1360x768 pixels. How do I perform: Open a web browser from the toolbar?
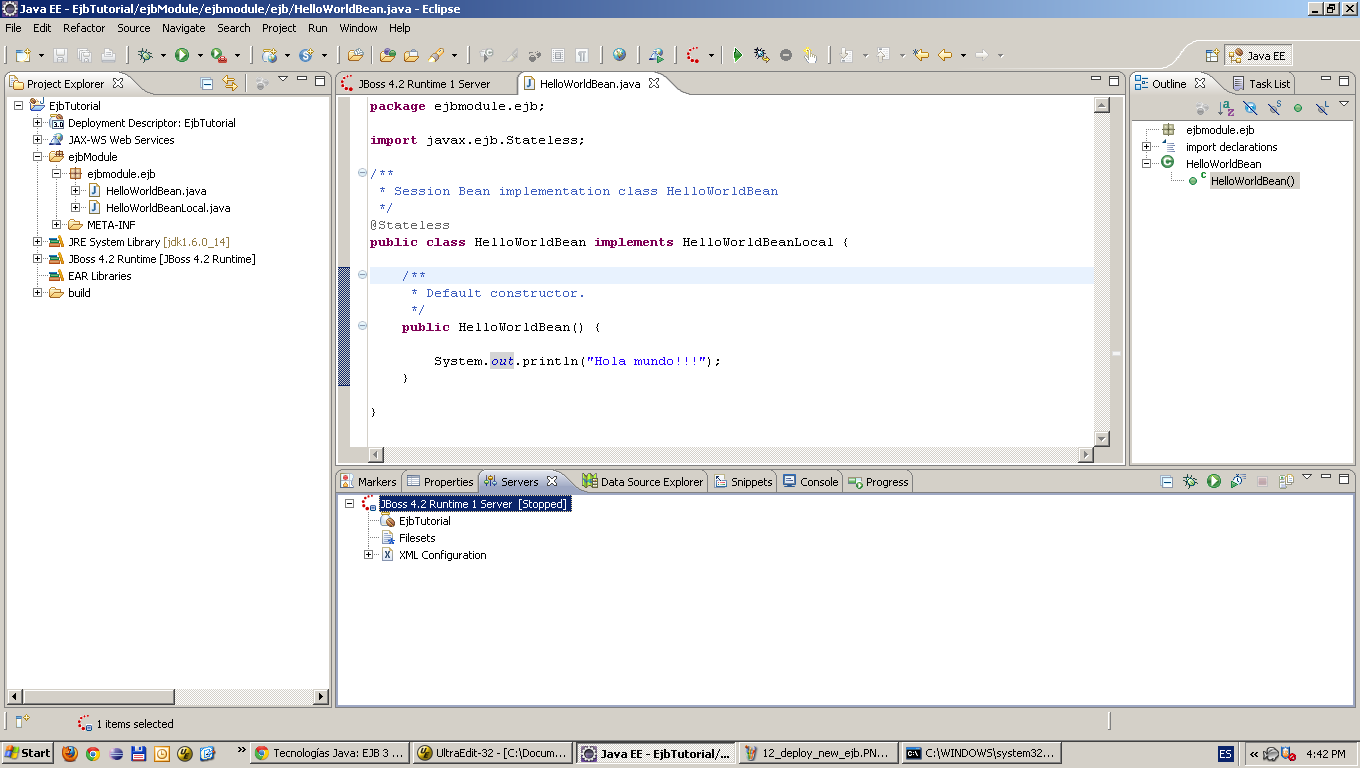point(620,55)
